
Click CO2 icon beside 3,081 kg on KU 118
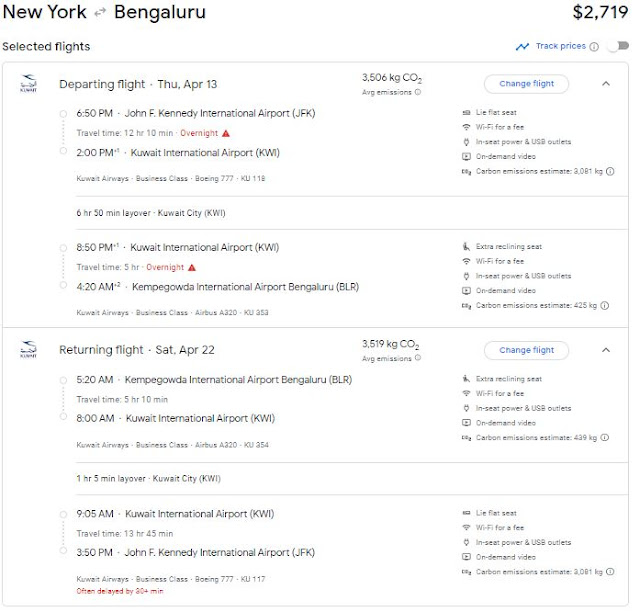466,171
